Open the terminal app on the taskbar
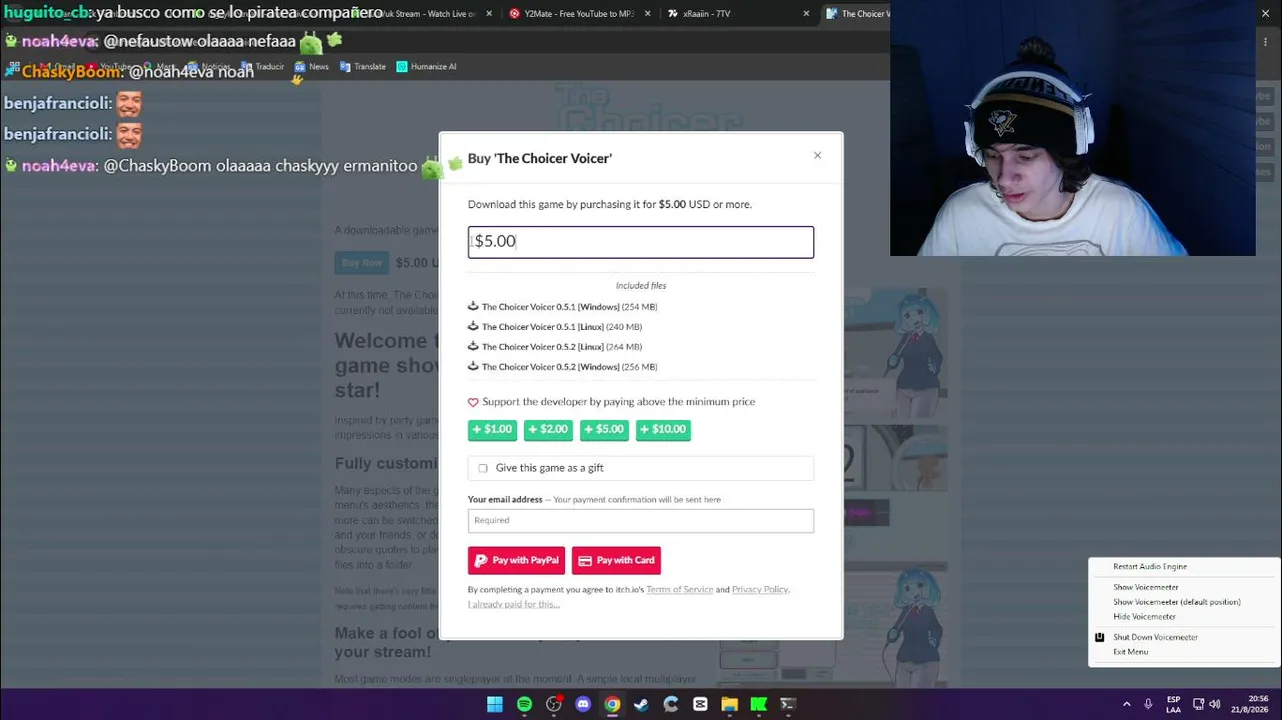Viewport: 1282px width, 720px height. (788, 704)
